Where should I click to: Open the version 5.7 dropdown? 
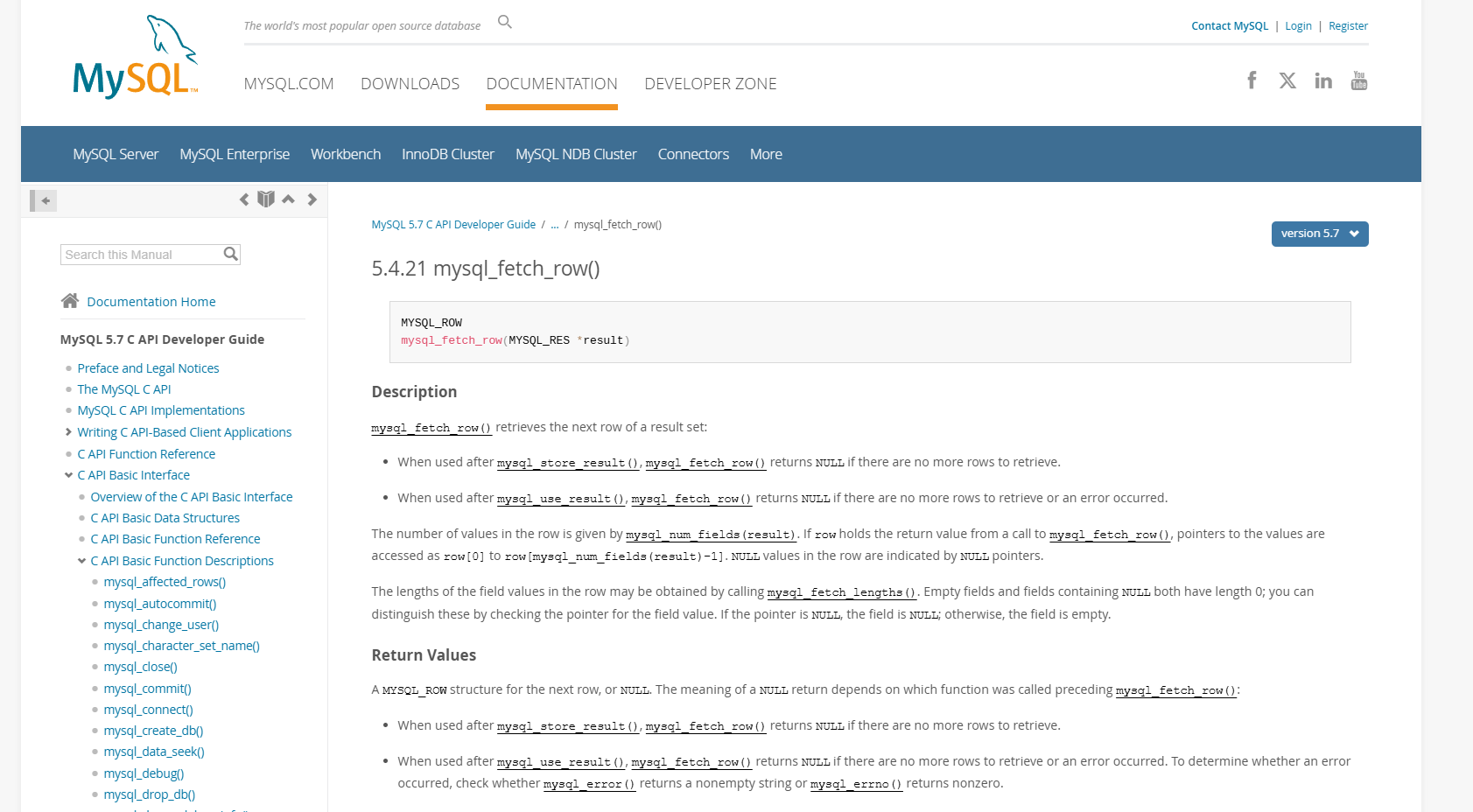pyautogui.click(x=1320, y=234)
